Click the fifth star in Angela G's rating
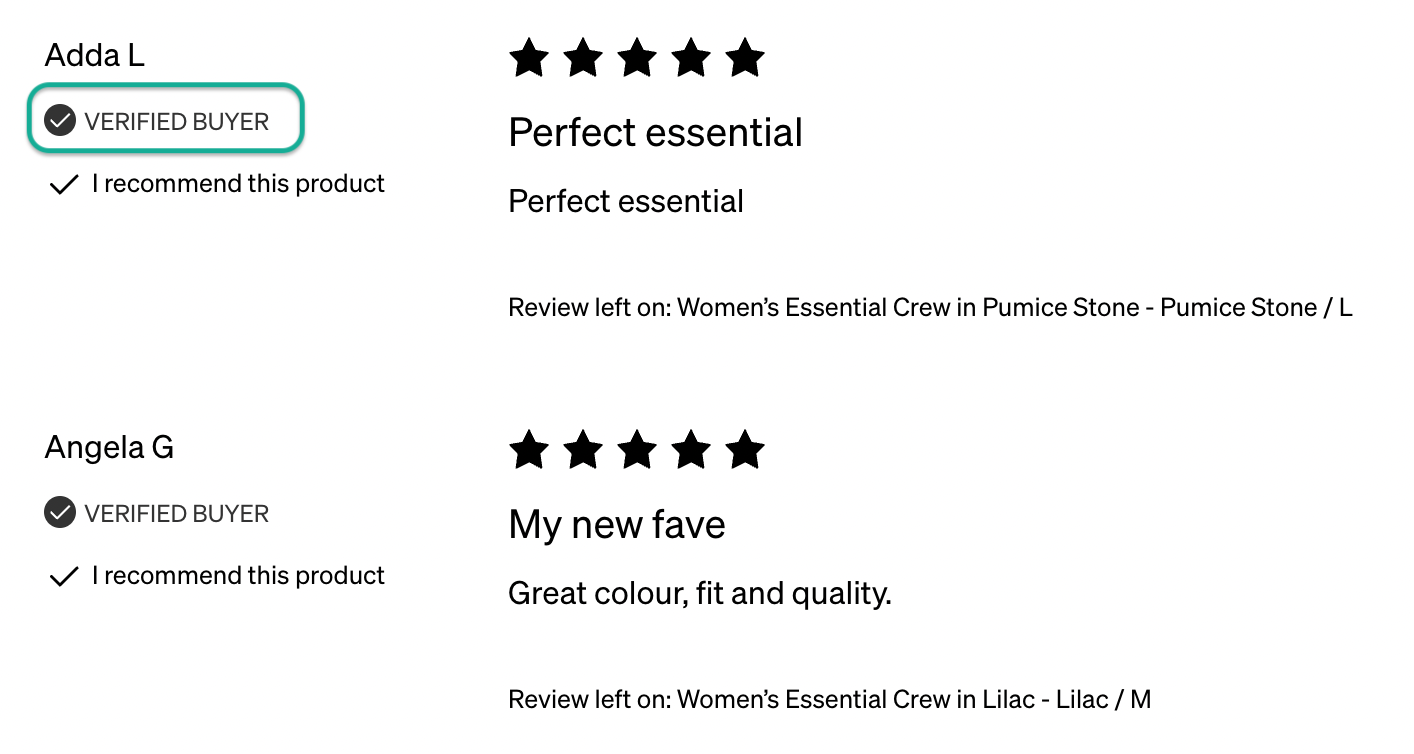This screenshot has width=1414, height=754. [x=745, y=450]
